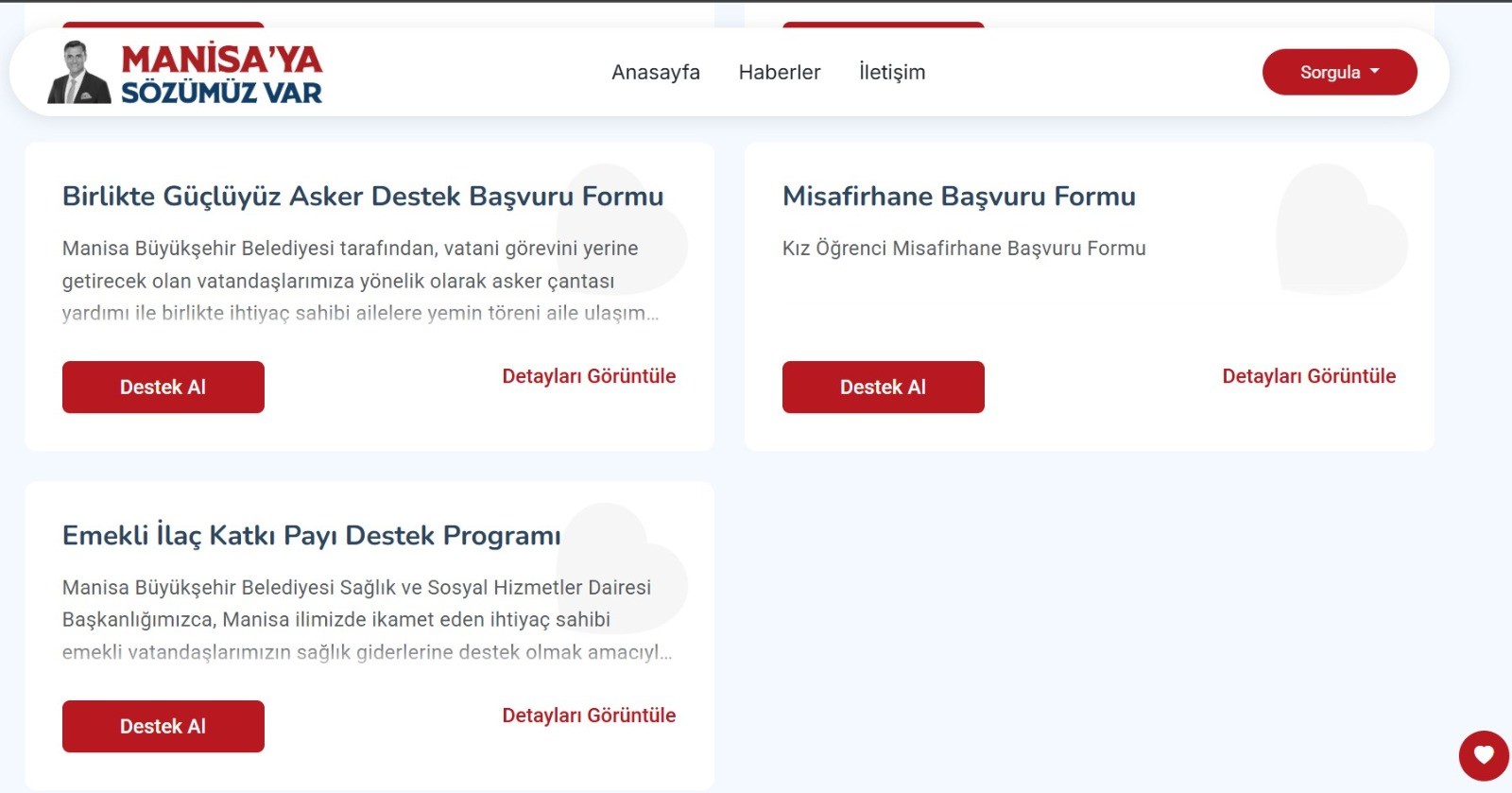Open Detayları Görüntüle for the Misafirhane form
Image resolution: width=1512 pixels, height=793 pixels.
point(1309,375)
